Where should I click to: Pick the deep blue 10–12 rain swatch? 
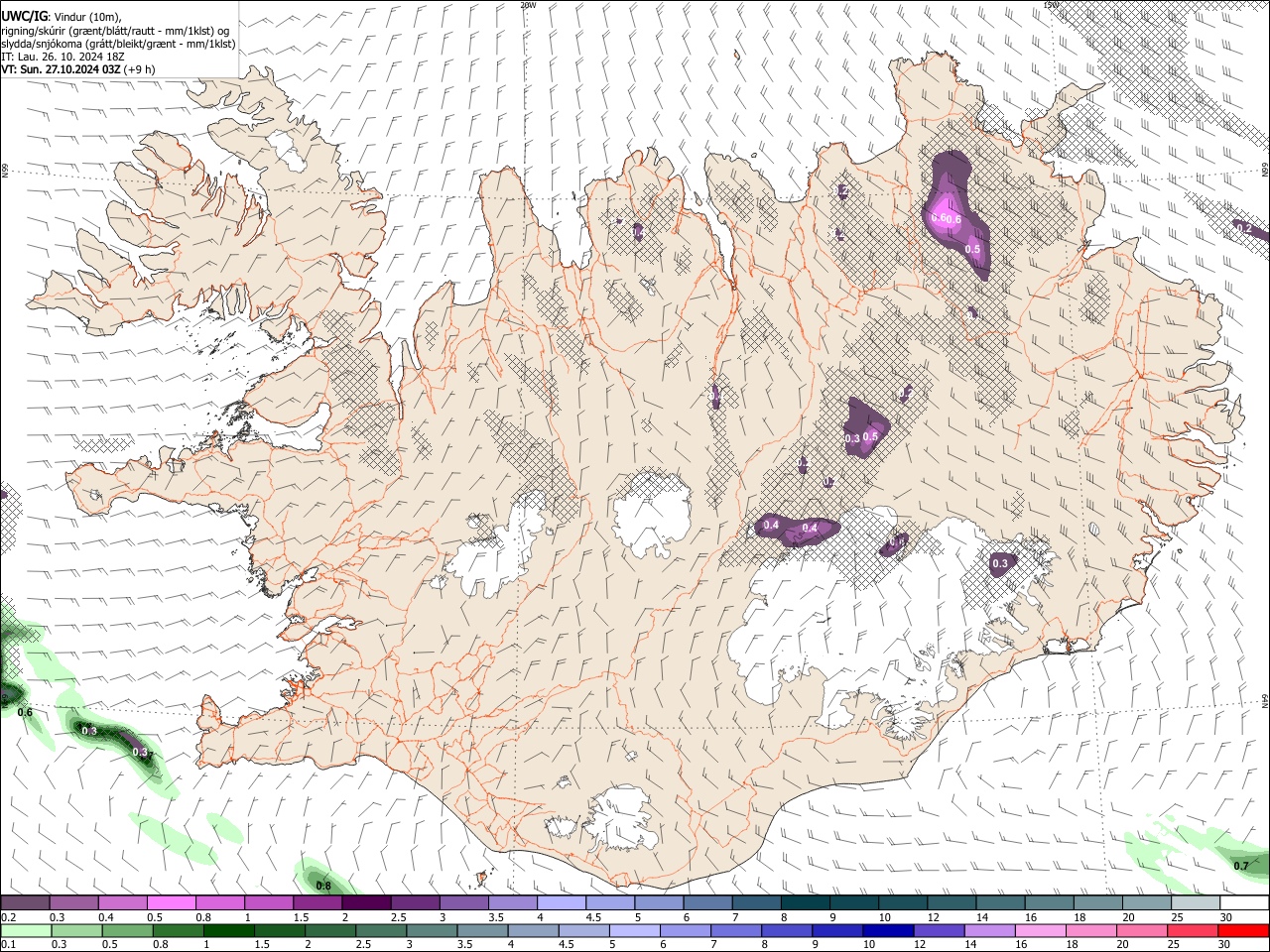pyautogui.click(x=889, y=930)
